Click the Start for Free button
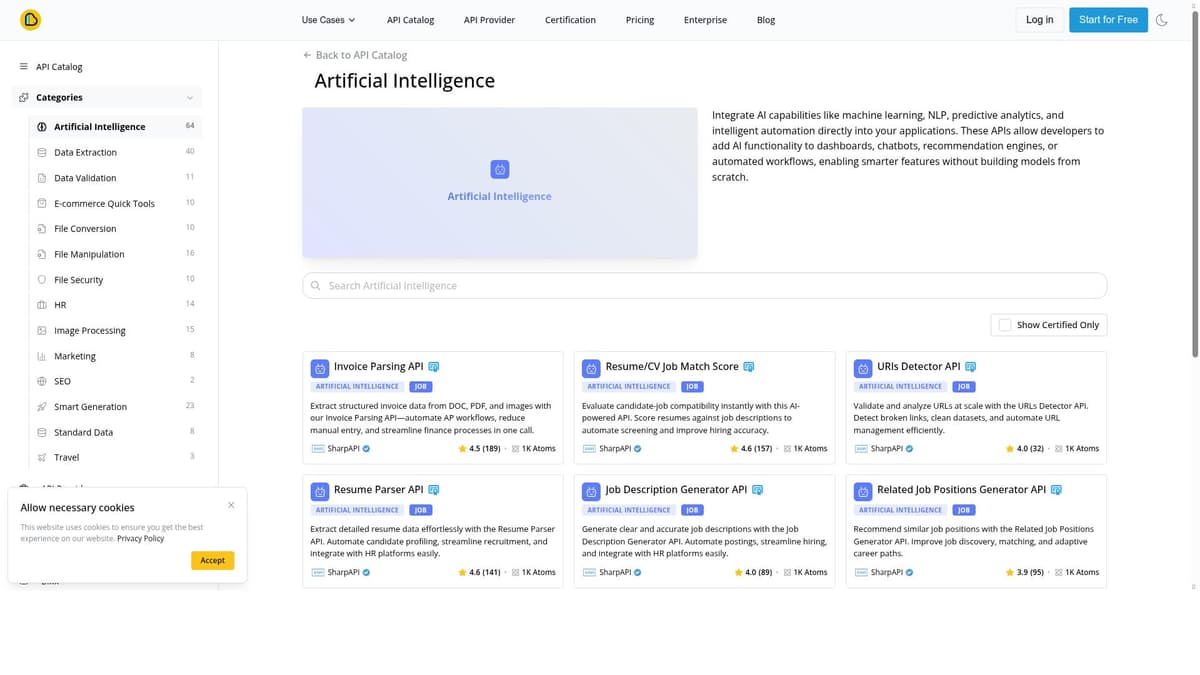Image resolution: width=1200 pixels, height=675 pixels. pos(1108,19)
